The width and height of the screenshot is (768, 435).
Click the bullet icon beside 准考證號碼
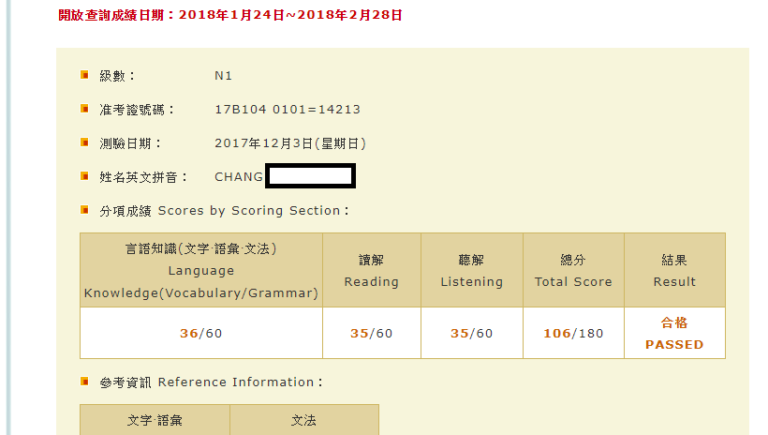coord(85,109)
